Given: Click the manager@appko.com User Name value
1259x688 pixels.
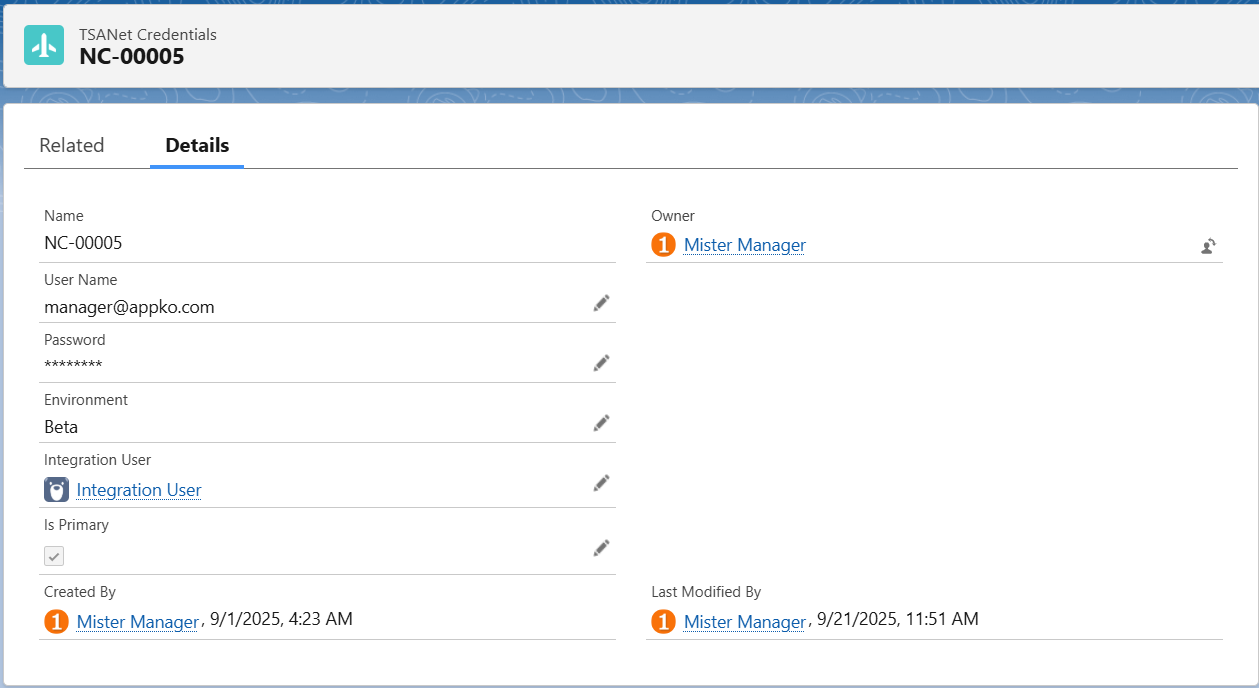Looking at the screenshot, I should [x=129, y=307].
